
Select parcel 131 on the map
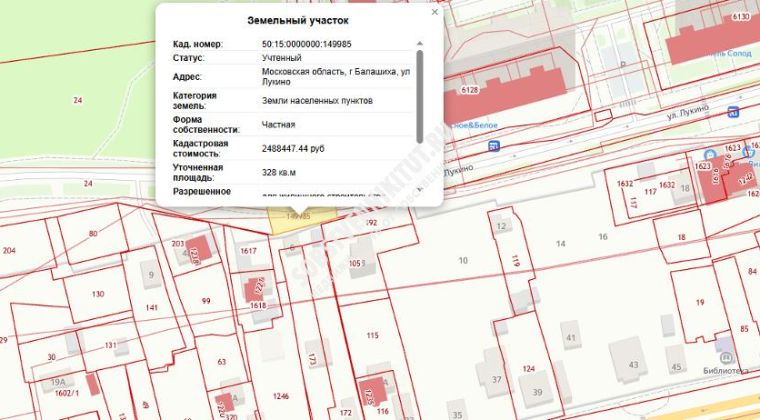[x=111, y=345]
